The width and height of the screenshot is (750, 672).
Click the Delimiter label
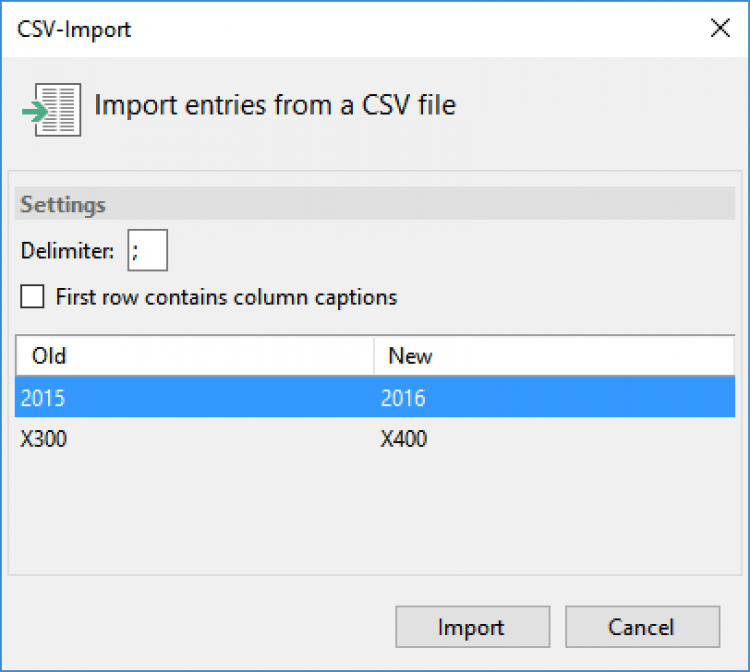click(x=68, y=251)
